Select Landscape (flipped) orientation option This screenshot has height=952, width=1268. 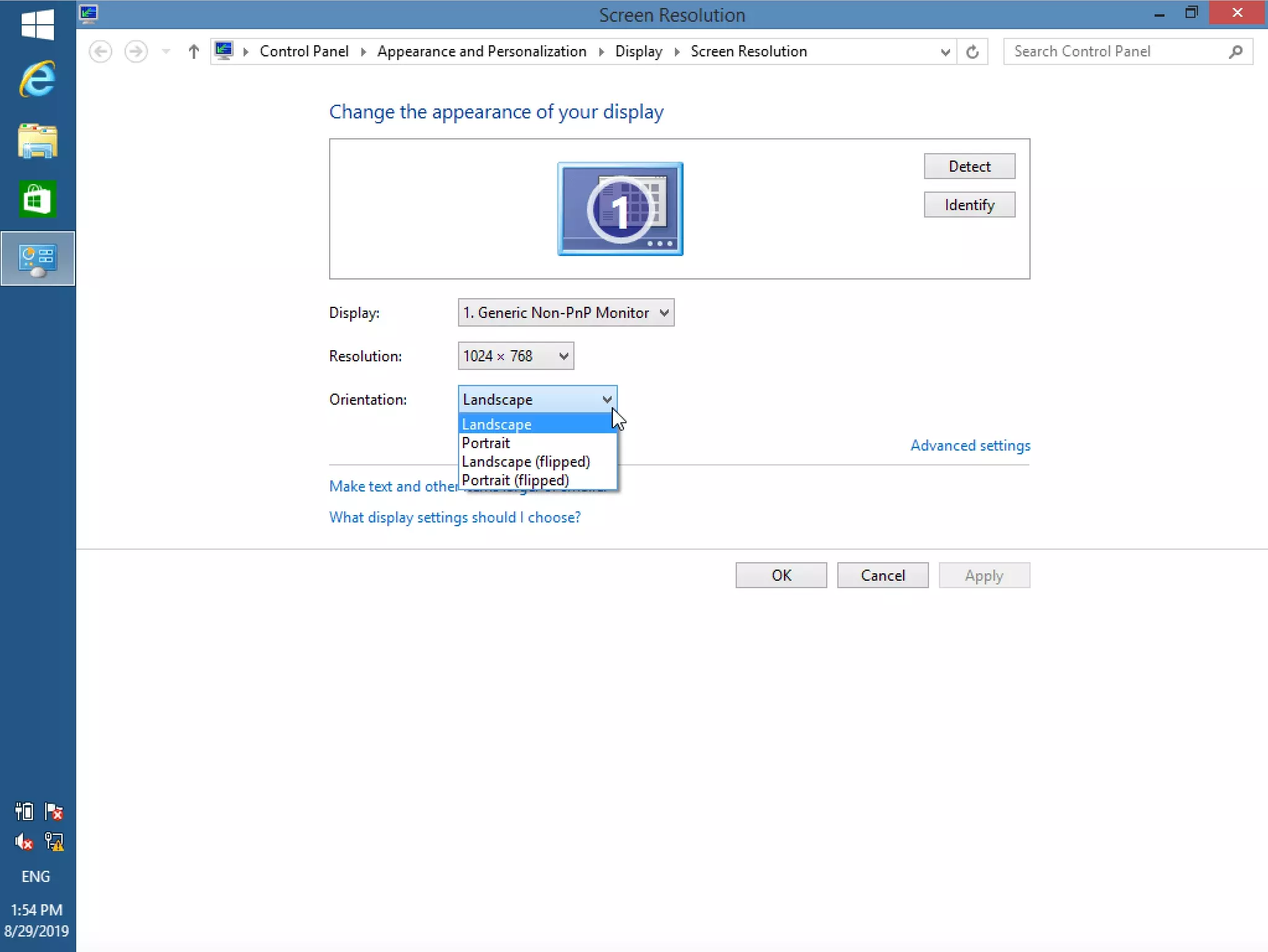(525, 461)
